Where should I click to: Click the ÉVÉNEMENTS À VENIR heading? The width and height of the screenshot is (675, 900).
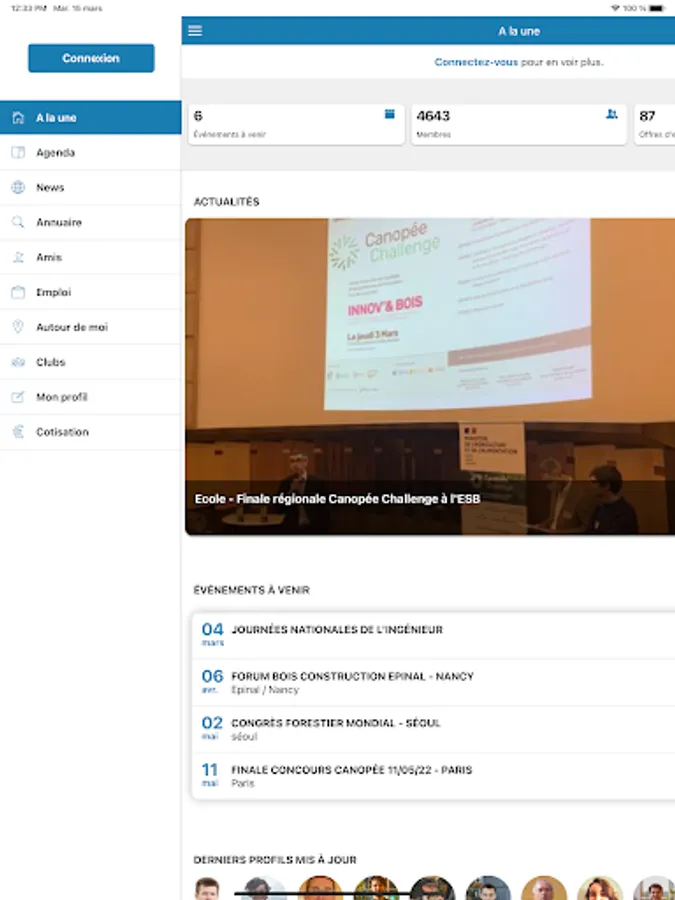click(x=251, y=590)
